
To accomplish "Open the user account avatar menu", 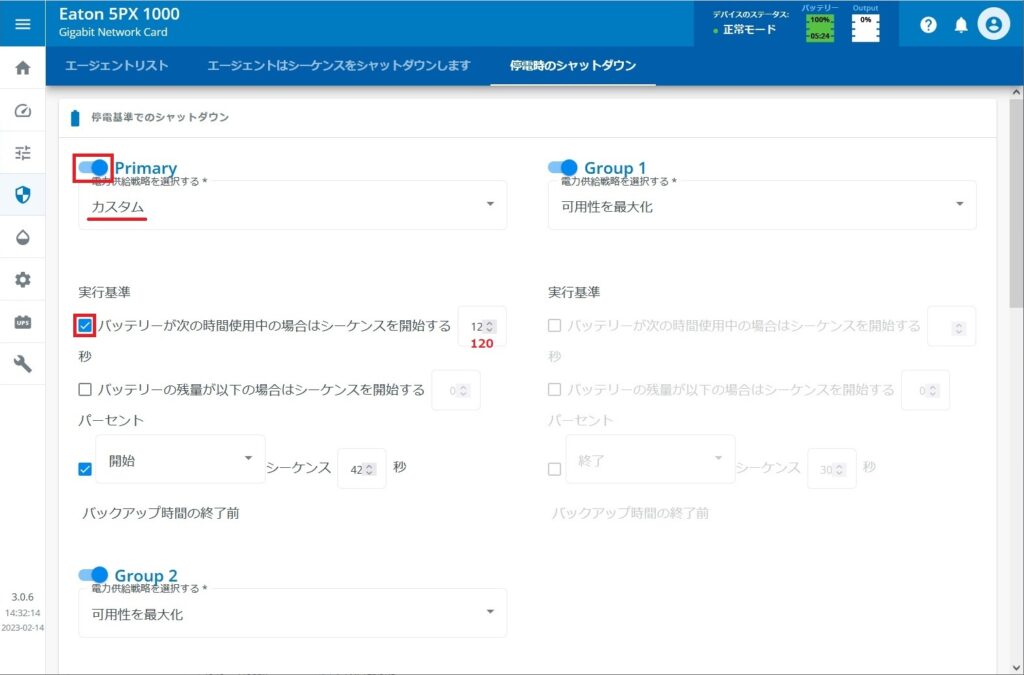I will (x=994, y=24).
